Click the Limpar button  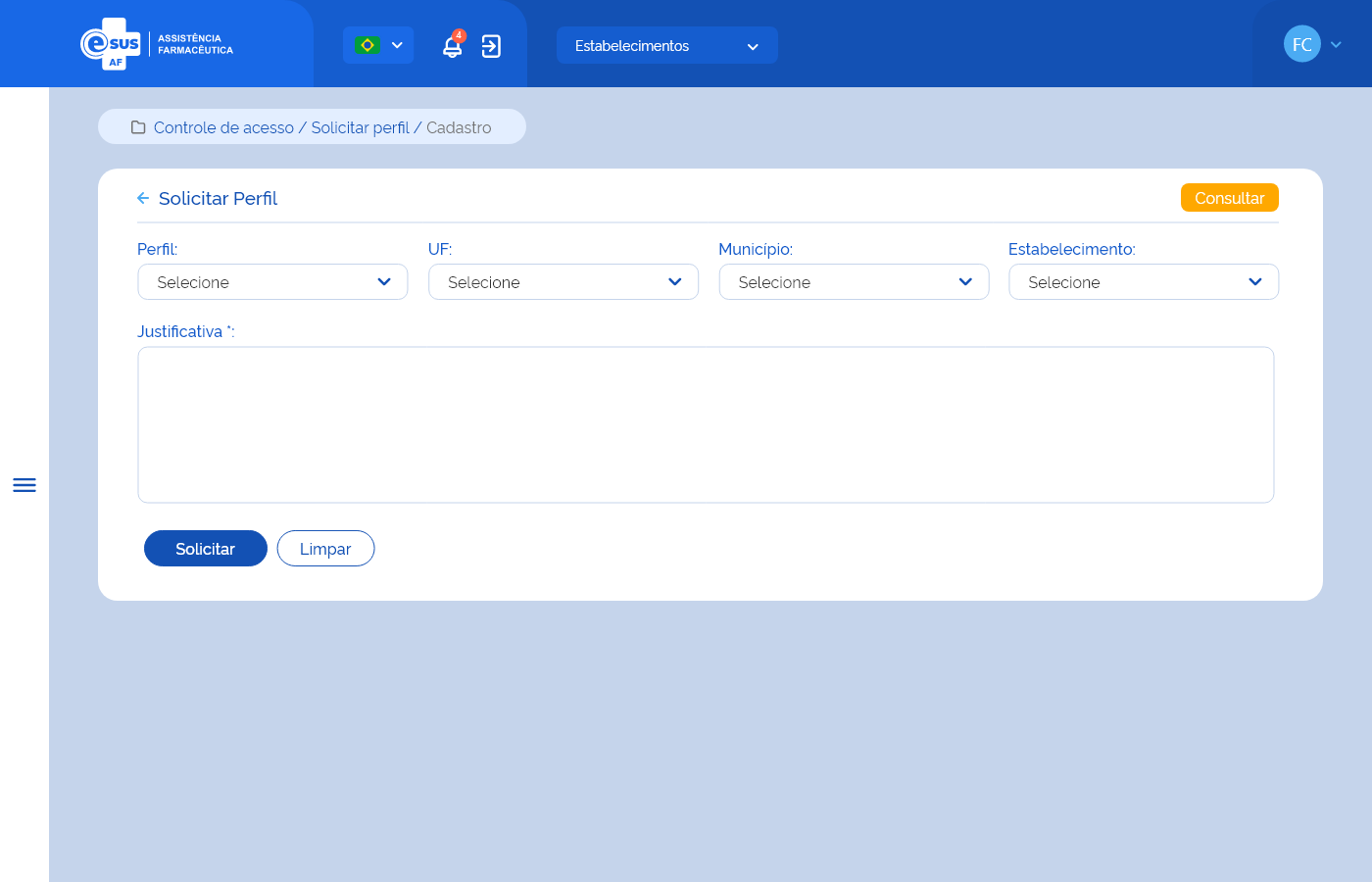tap(325, 549)
